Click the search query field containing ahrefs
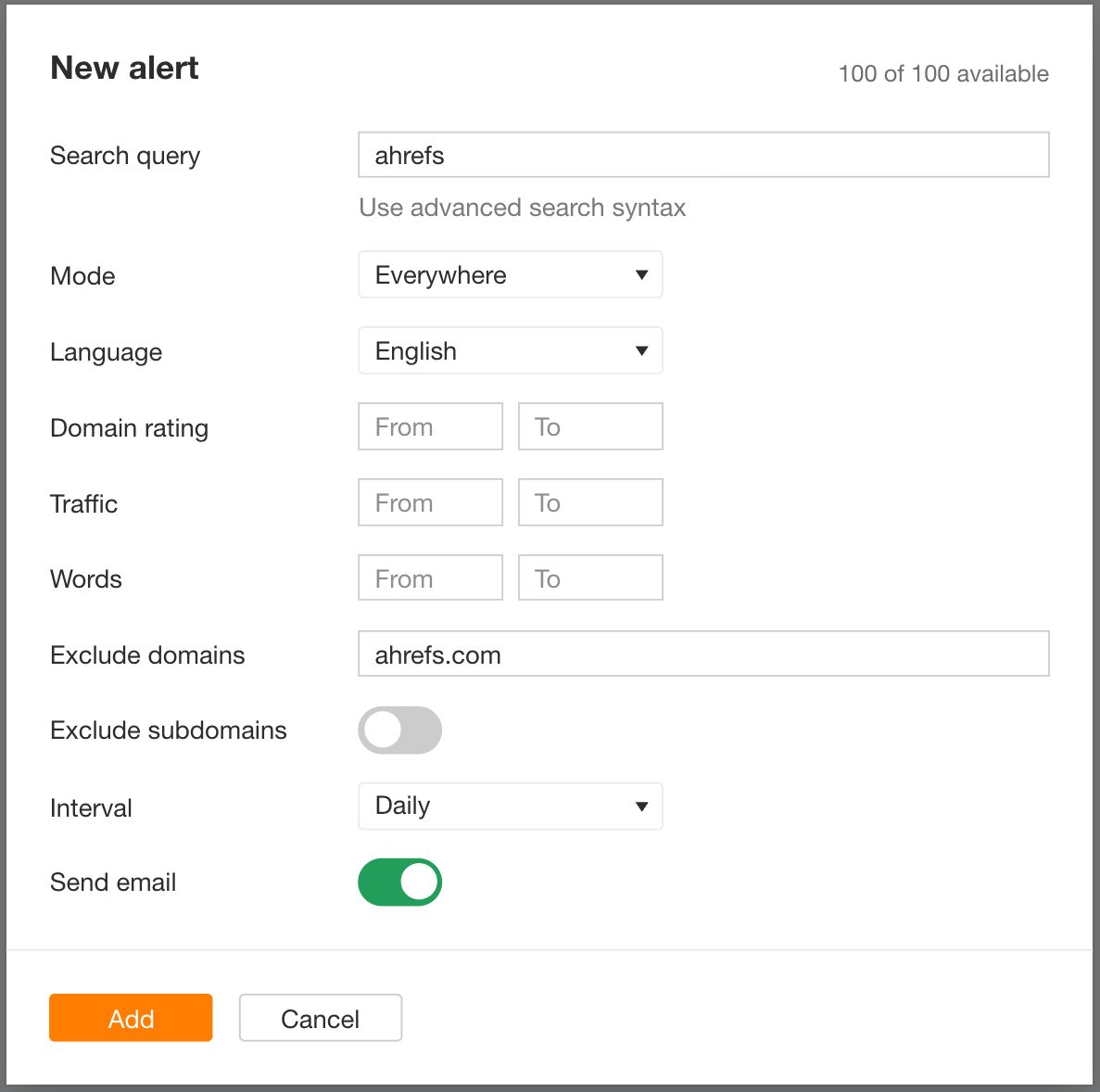The image size is (1100, 1092). (x=702, y=155)
